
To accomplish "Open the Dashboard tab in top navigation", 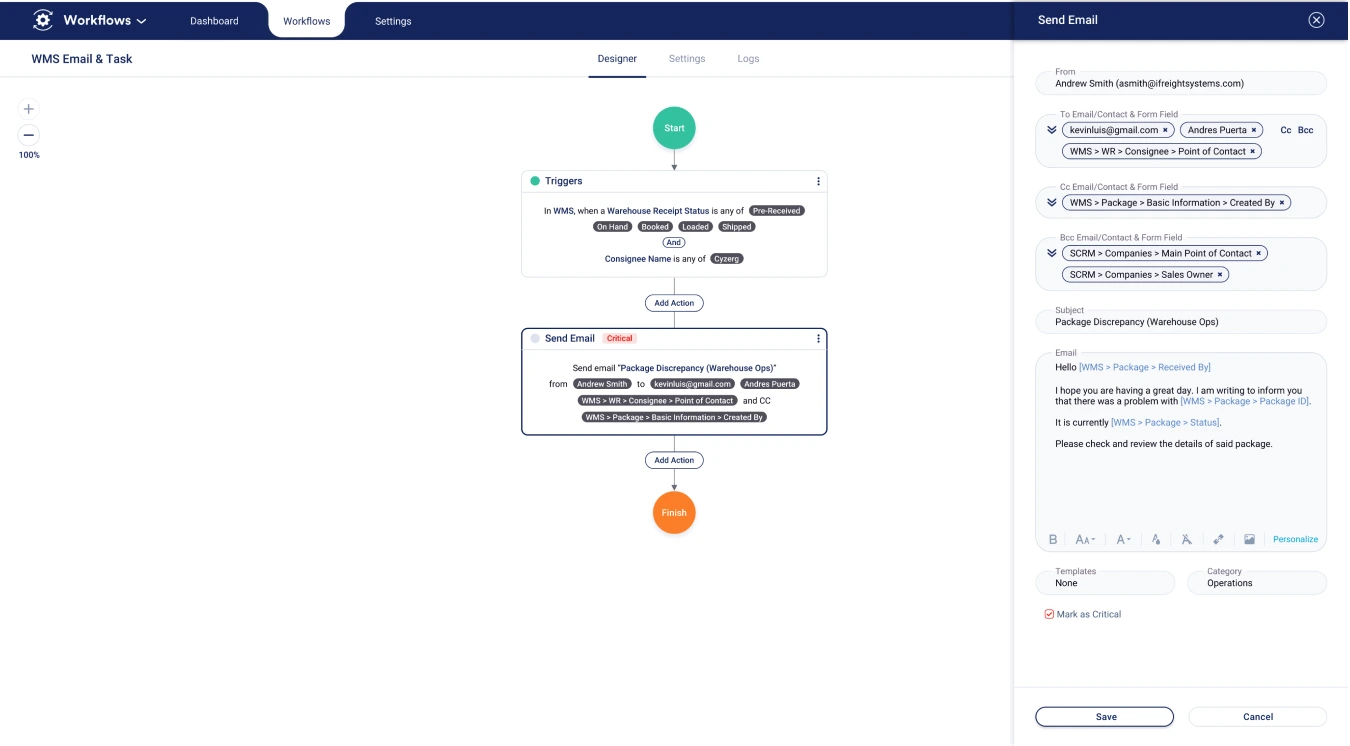I will (x=214, y=21).
